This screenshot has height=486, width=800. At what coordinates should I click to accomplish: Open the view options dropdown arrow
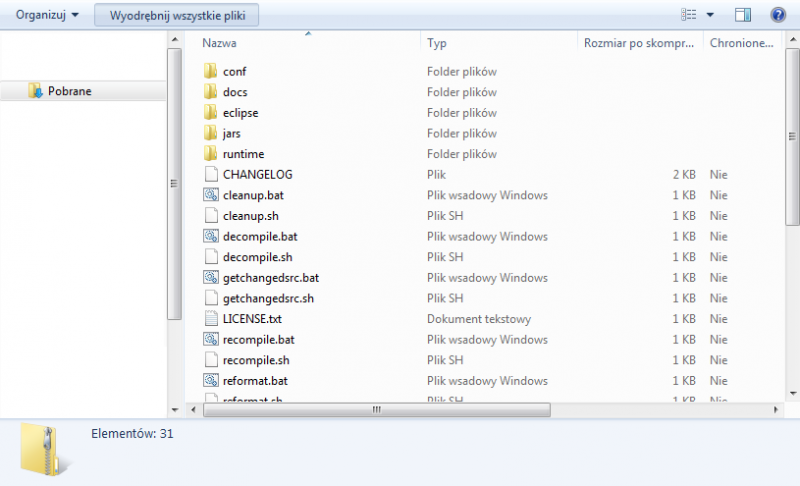pyautogui.click(x=710, y=15)
